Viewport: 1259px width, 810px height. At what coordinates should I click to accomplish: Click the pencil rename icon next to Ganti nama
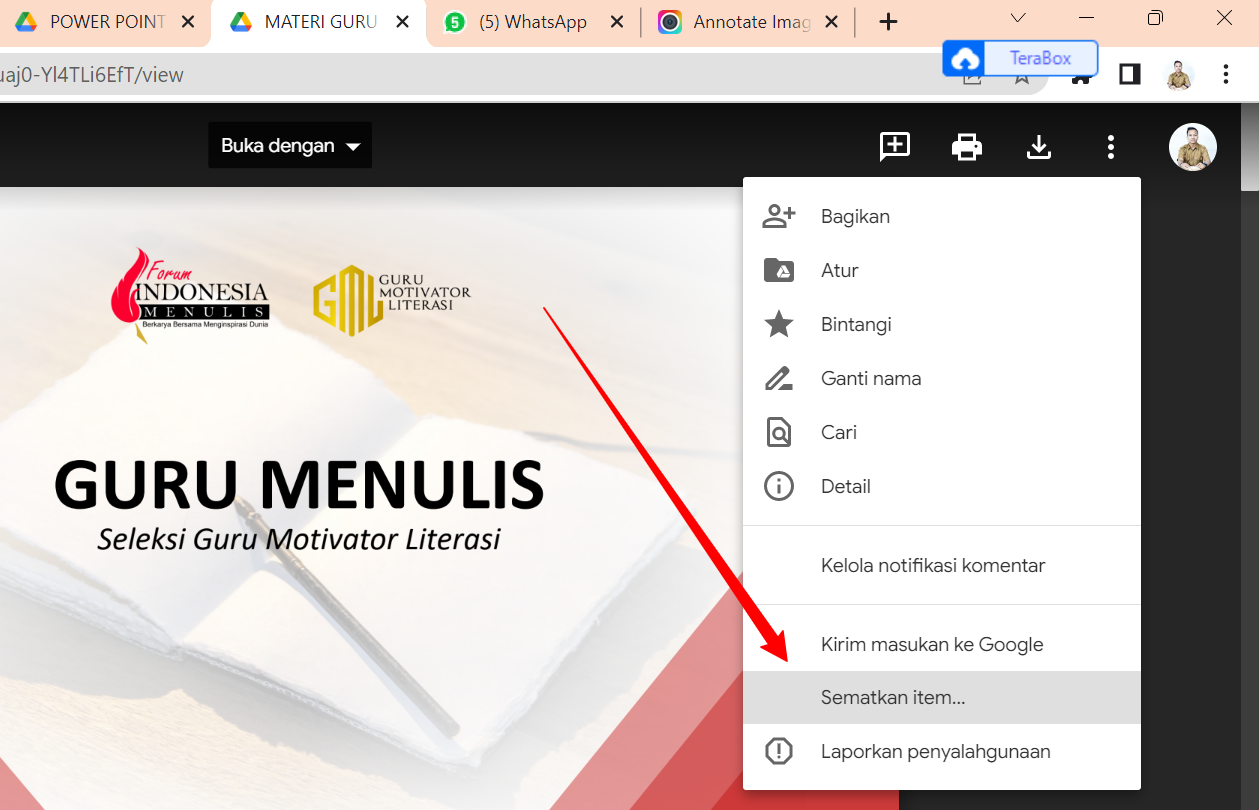(778, 378)
